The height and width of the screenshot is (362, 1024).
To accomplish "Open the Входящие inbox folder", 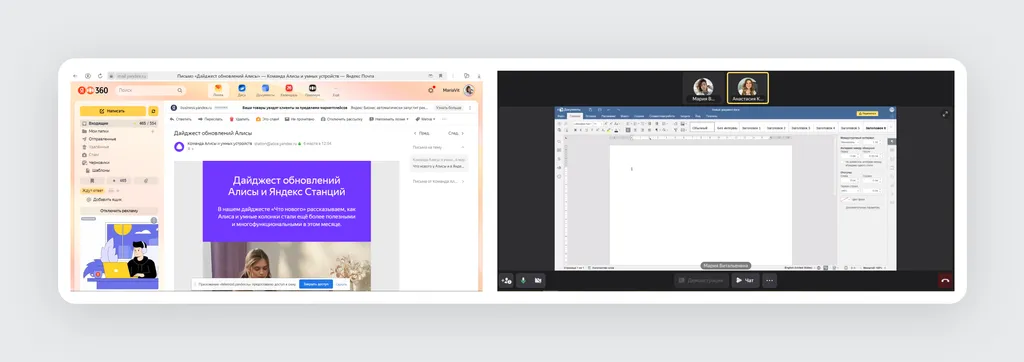I will click(x=119, y=123).
